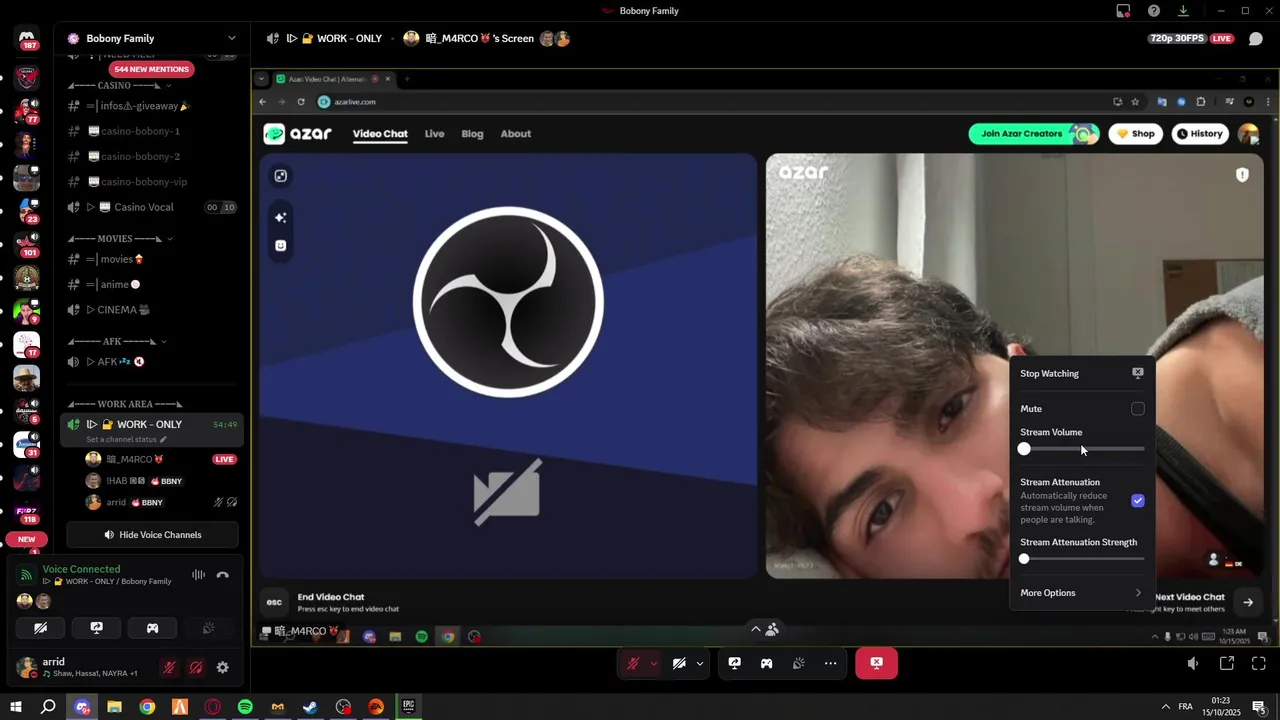This screenshot has height=720, width=1280.
Task: Open Steam from Windows taskbar
Action: tap(310, 707)
